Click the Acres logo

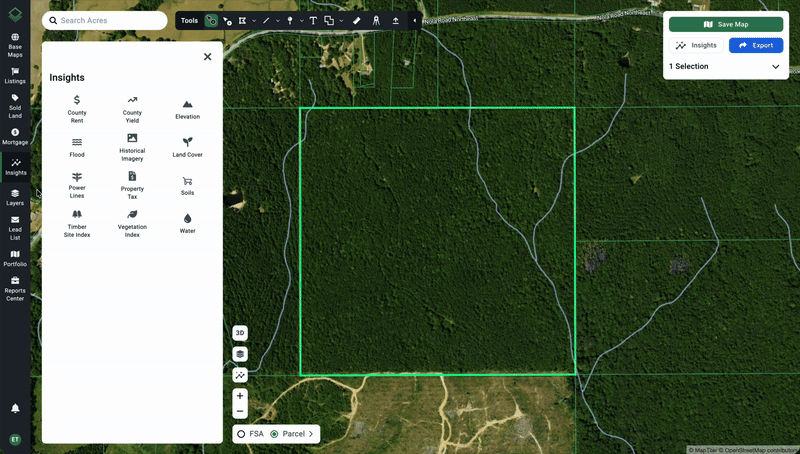click(x=15, y=14)
